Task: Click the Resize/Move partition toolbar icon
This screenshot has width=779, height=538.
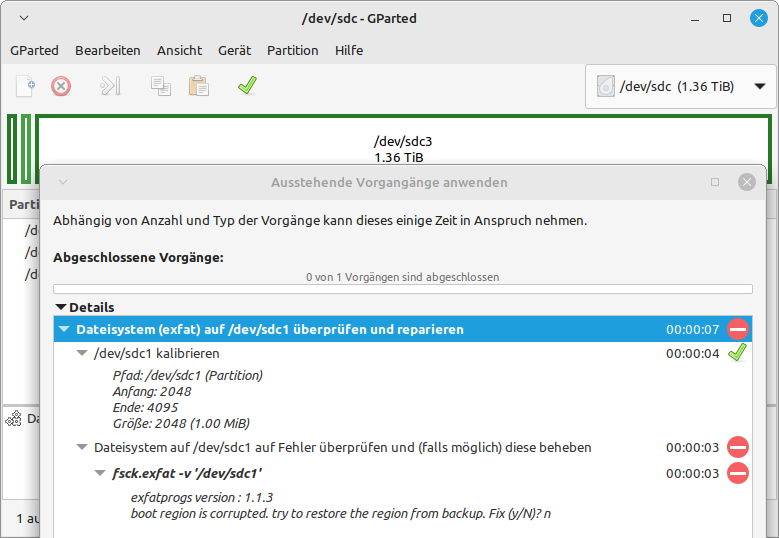Action: [x=110, y=86]
